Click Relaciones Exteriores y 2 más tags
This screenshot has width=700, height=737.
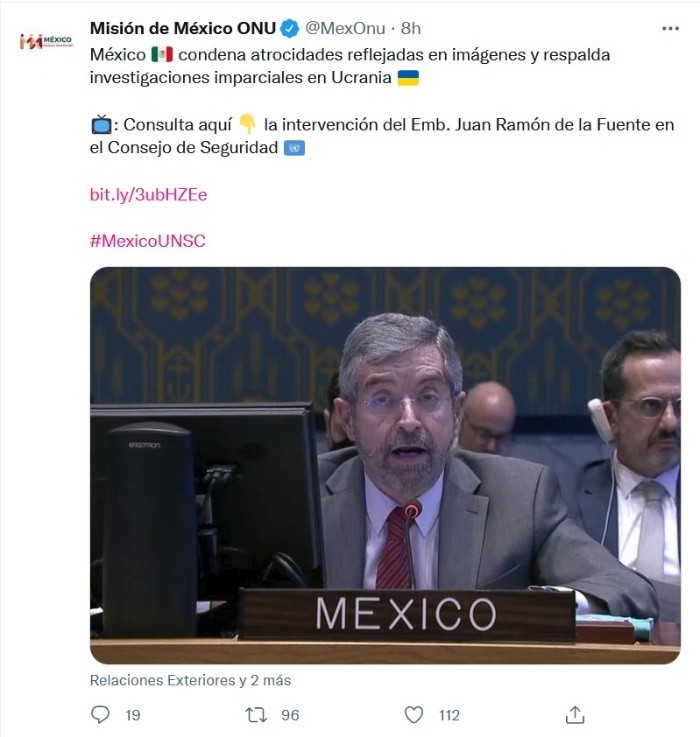click(190, 680)
